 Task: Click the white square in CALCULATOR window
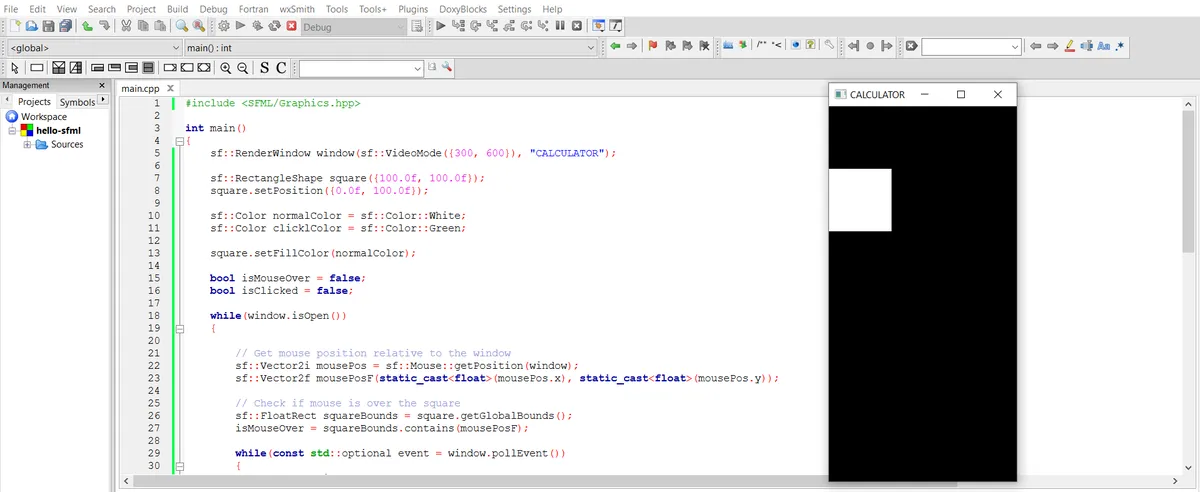860,200
